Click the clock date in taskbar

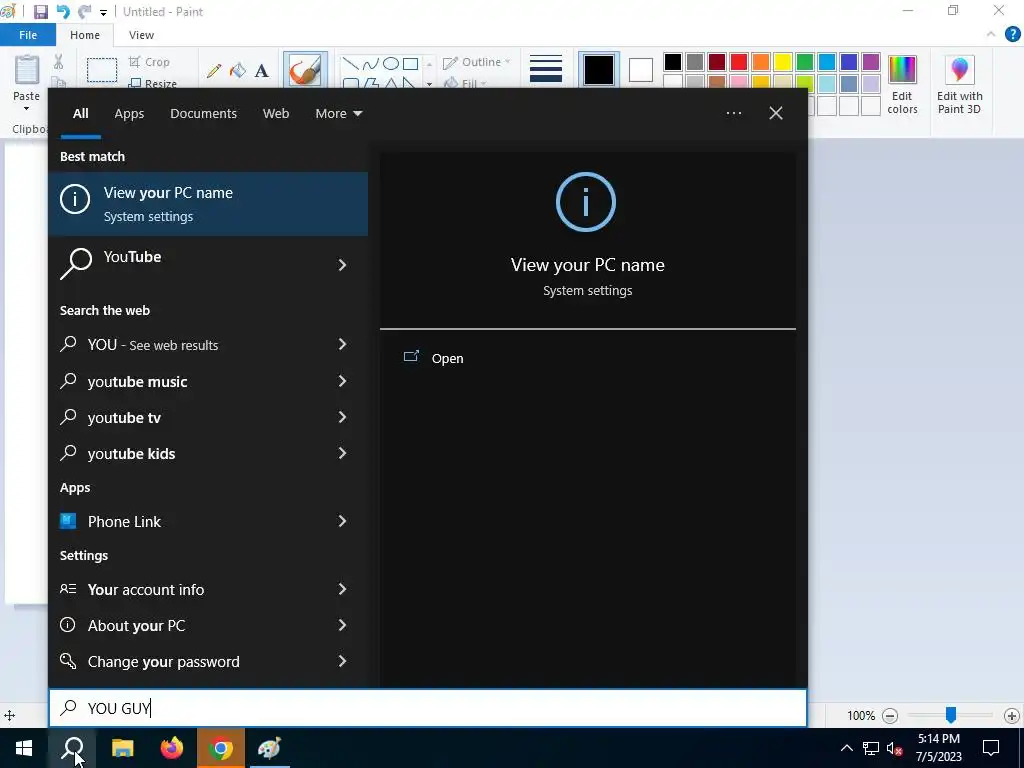pyautogui.click(x=938, y=748)
